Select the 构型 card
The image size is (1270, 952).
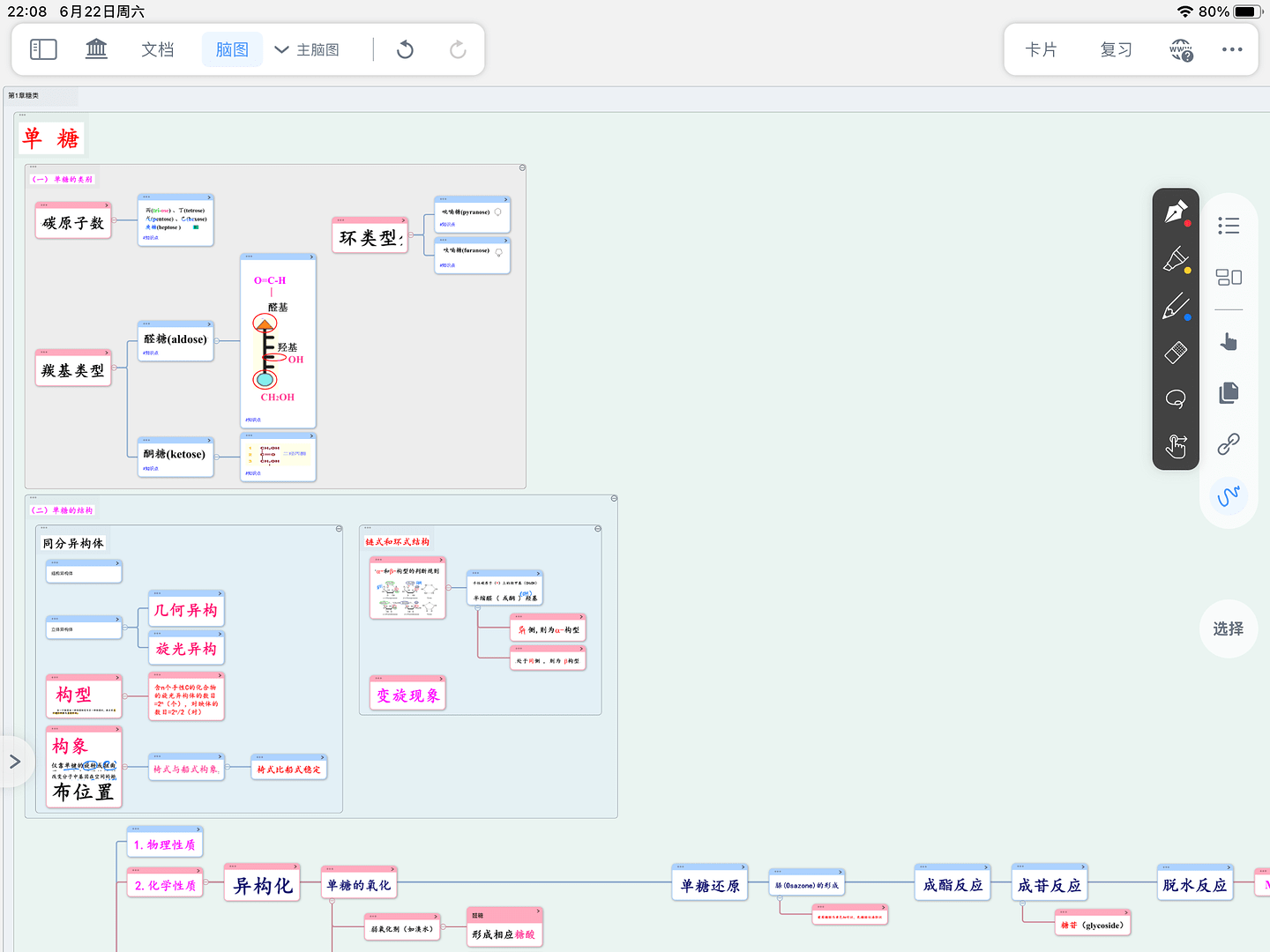coord(84,696)
